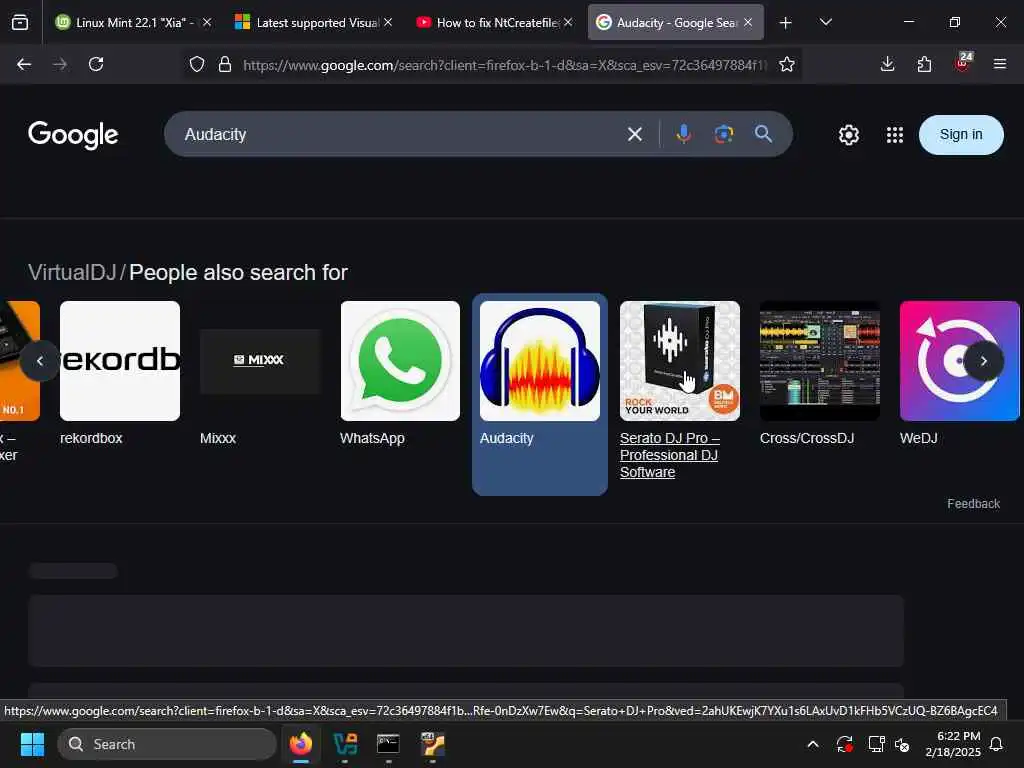Close the Linux Mint 22.1 tab
Screen dimensions: 1024x768
coord(207,22)
